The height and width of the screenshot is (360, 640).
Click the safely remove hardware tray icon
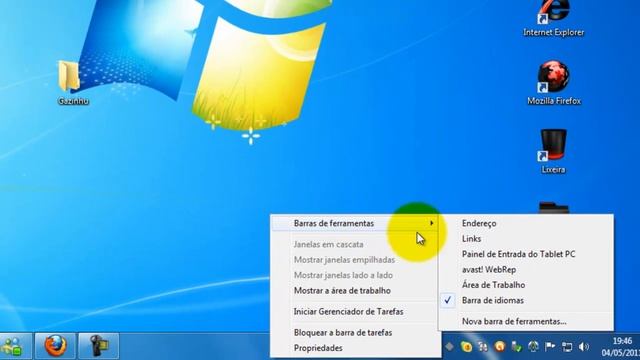pyautogui.click(x=517, y=347)
